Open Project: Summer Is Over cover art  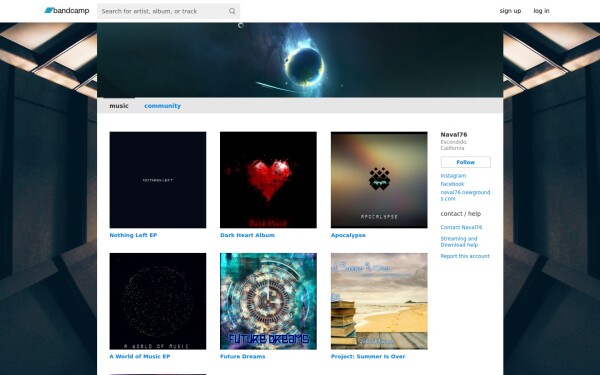click(x=379, y=301)
